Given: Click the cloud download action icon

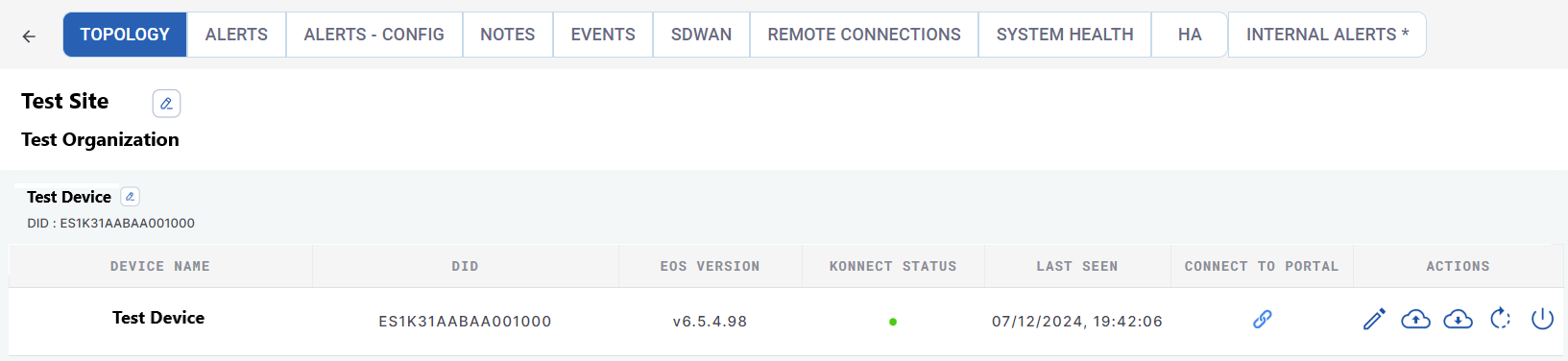Looking at the screenshot, I should click(1458, 319).
